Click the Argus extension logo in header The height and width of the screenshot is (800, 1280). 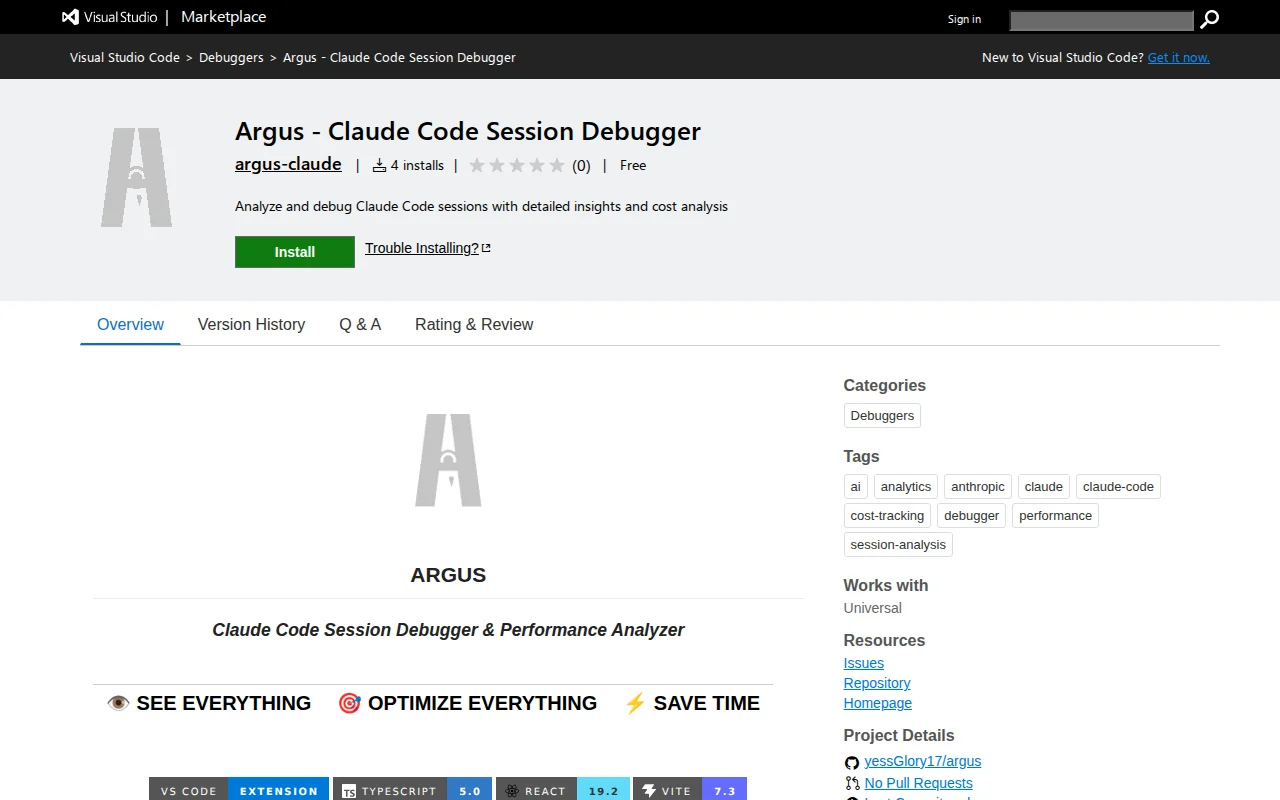tap(137, 177)
